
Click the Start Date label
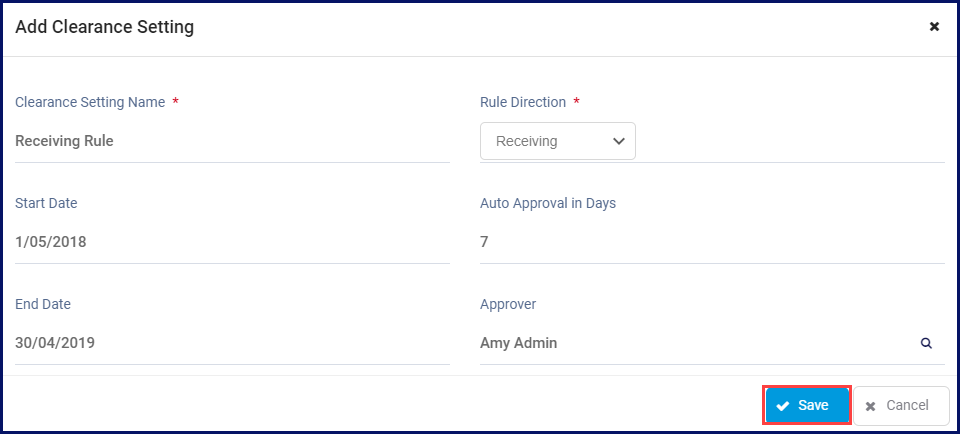tap(46, 203)
